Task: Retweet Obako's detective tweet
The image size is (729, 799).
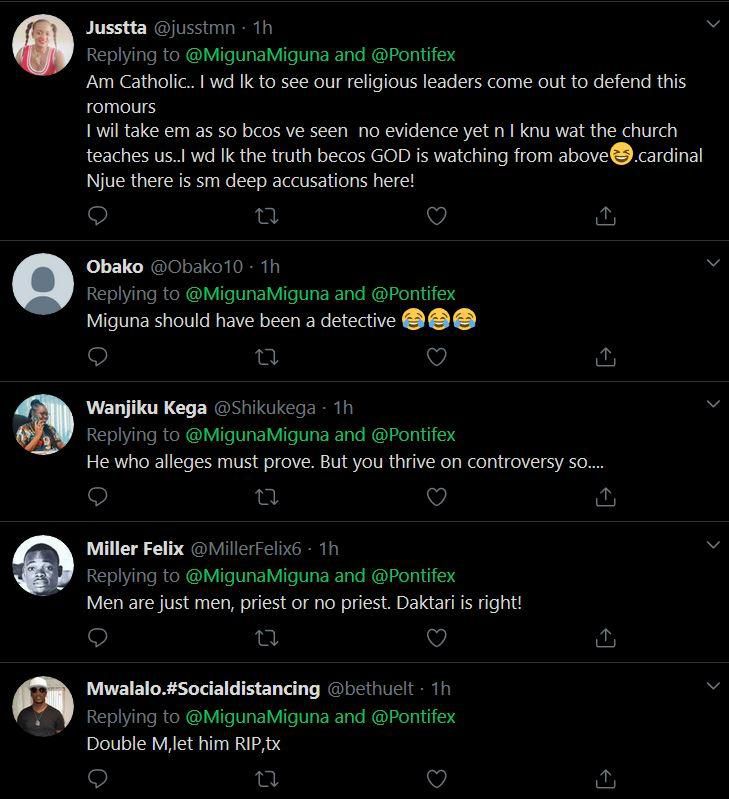Action: coord(267,356)
